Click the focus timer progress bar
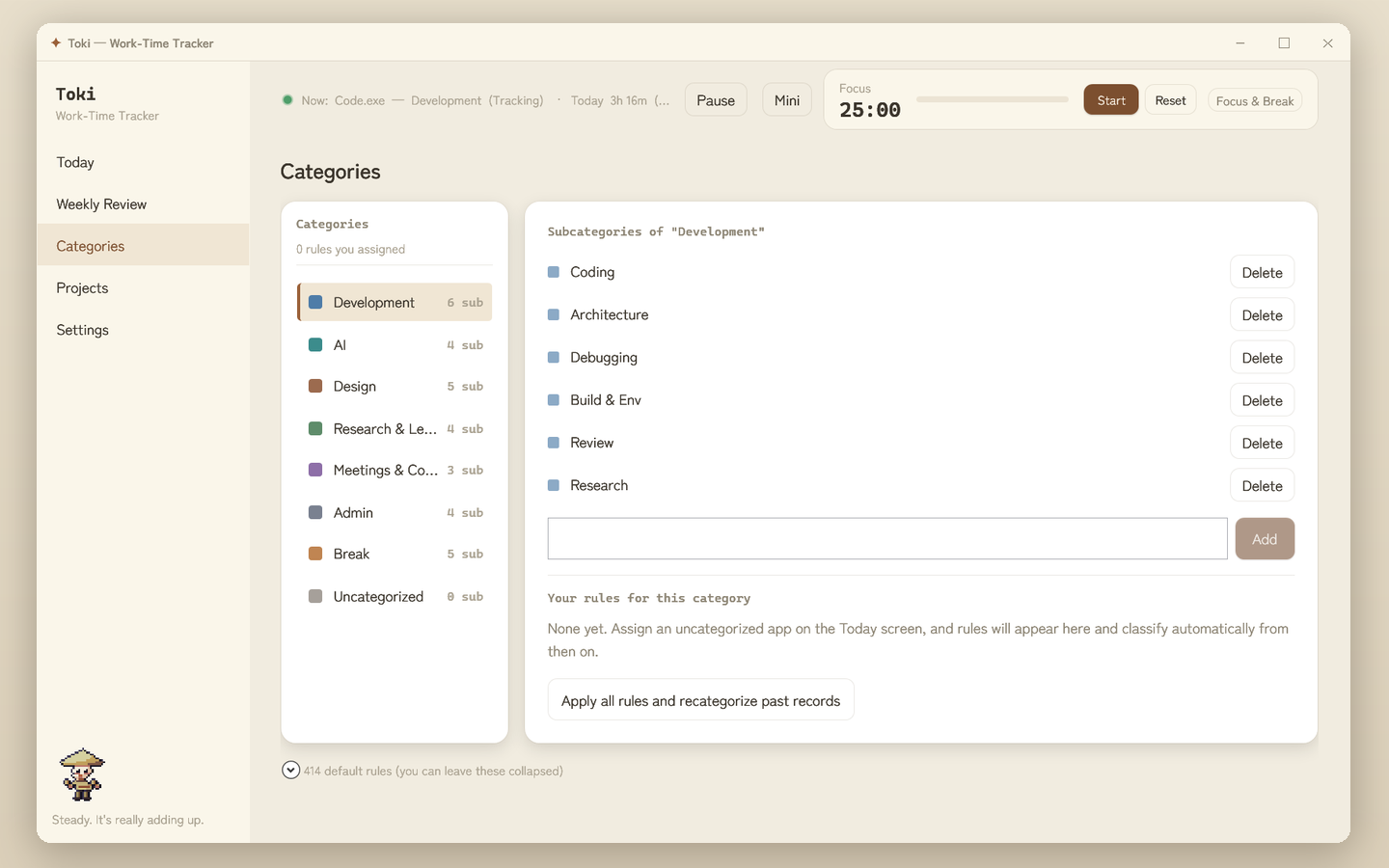This screenshot has width=1389, height=868. pos(993,99)
